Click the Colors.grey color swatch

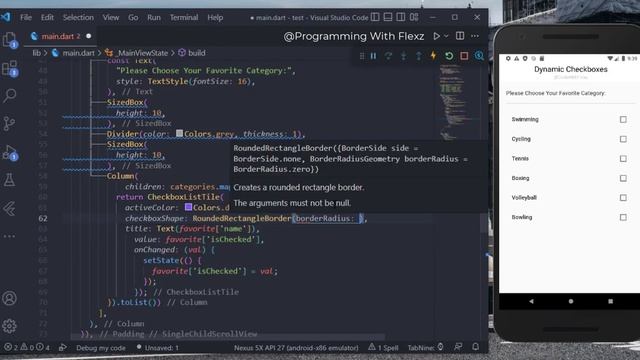coord(179,133)
